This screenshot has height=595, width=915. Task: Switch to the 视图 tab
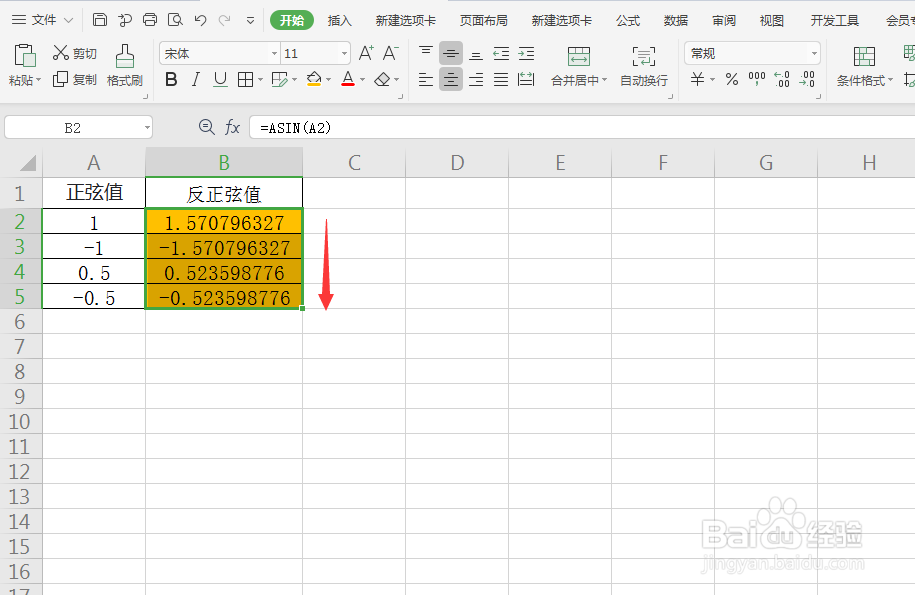771,21
